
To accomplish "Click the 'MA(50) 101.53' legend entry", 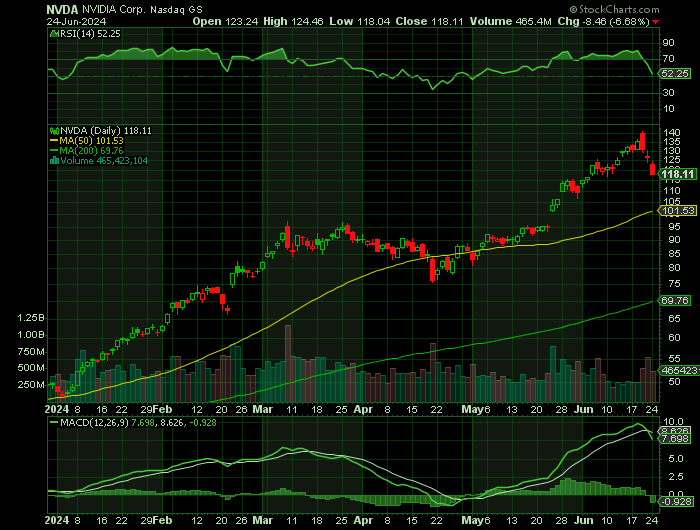I will 92,141.
